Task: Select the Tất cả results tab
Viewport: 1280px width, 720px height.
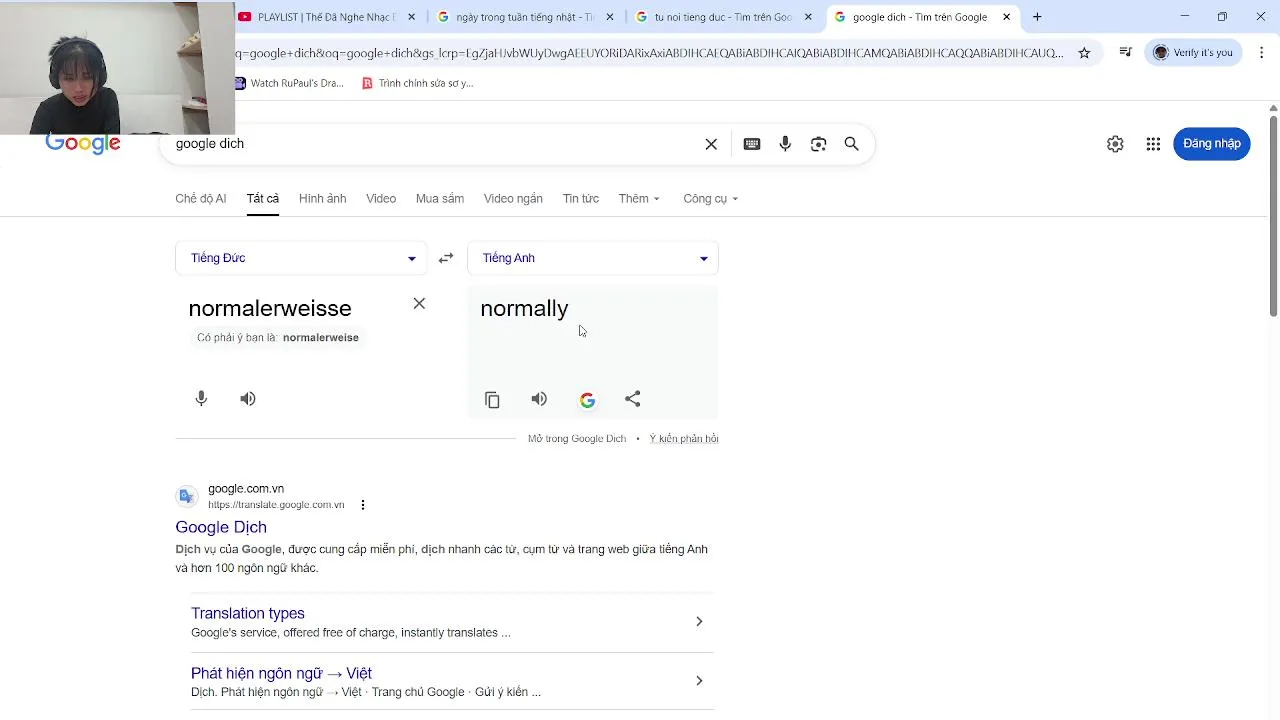Action: click(x=263, y=199)
